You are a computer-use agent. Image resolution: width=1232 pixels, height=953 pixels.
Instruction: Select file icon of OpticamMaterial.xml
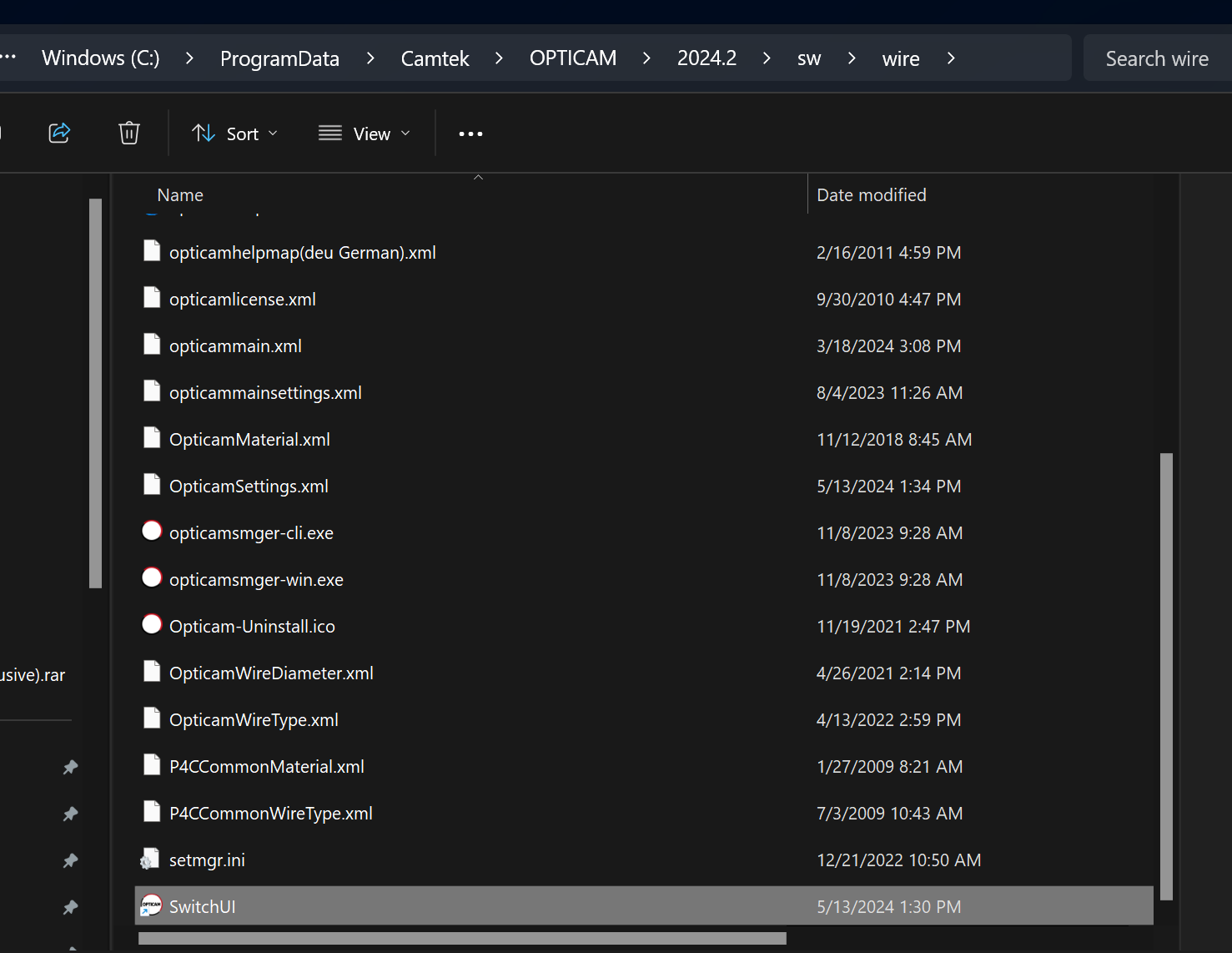[x=152, y=438]
